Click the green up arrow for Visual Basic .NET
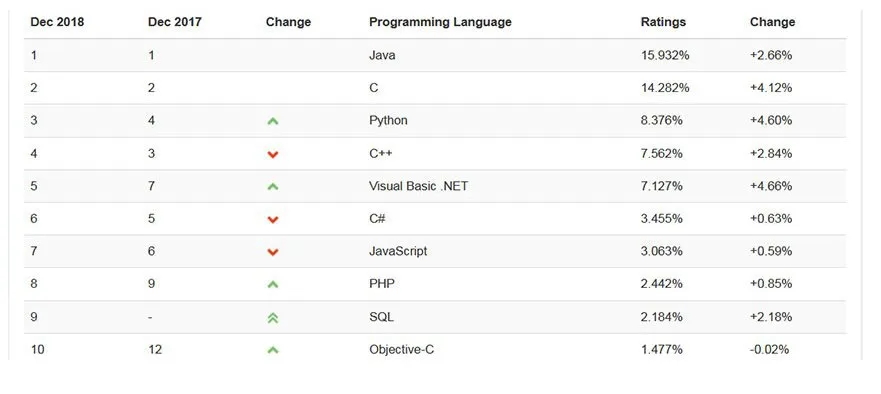881x394 pixels. 273,187
